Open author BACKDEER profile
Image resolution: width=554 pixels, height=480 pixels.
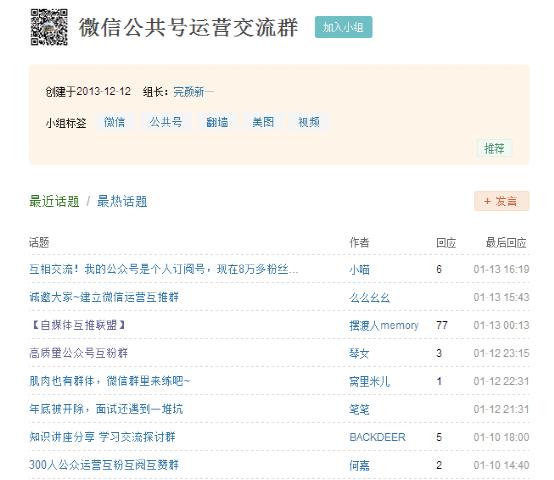pyautogui.click(x=377, y=437)
